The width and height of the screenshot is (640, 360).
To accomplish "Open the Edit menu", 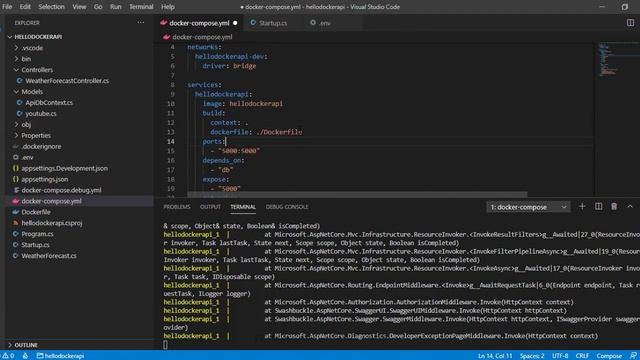I will point(25,7).
